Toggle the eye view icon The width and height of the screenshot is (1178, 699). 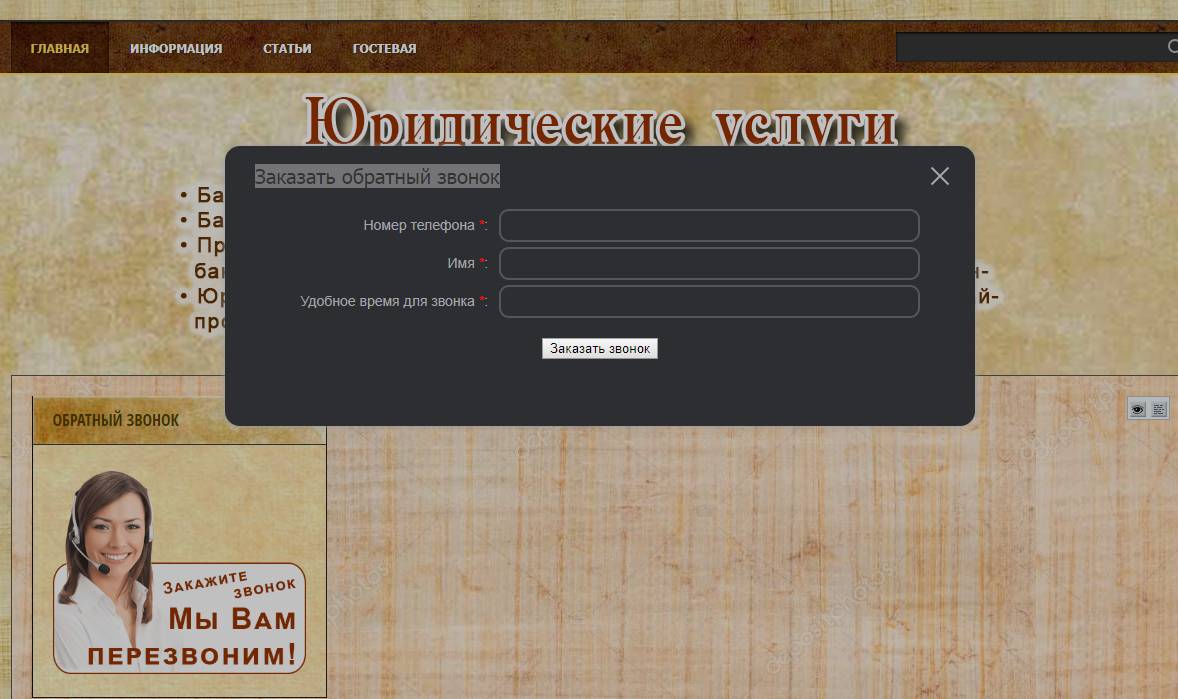(1137, 408)
